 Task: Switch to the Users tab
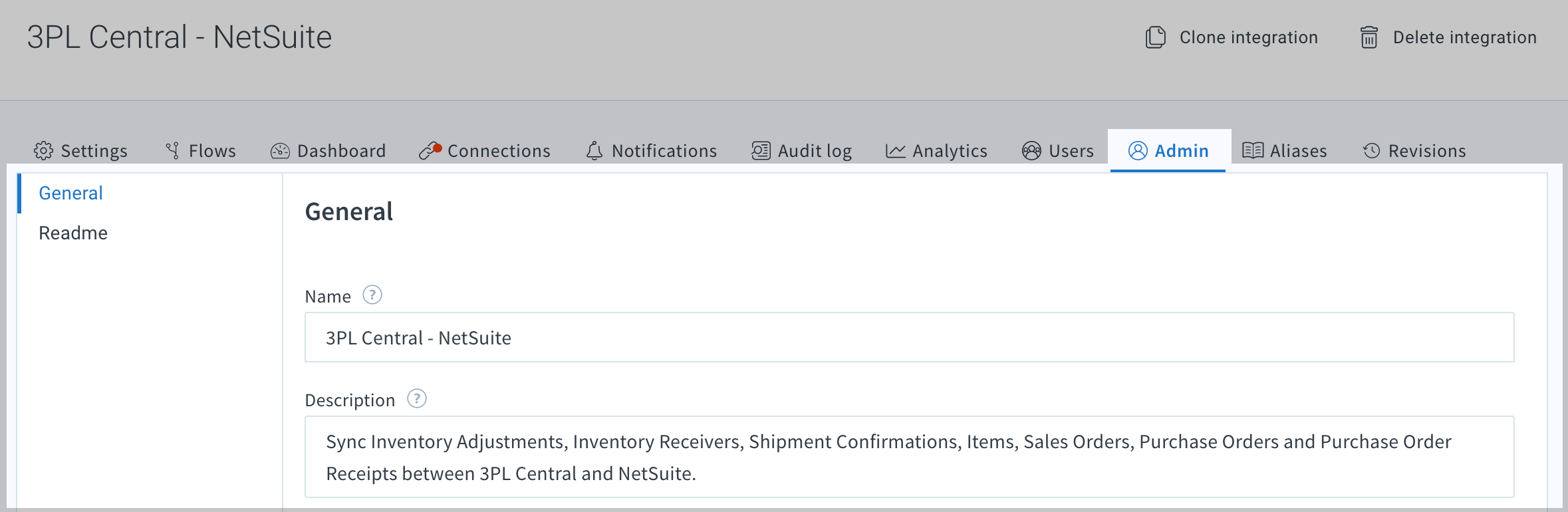click(x=1057, y=151)
